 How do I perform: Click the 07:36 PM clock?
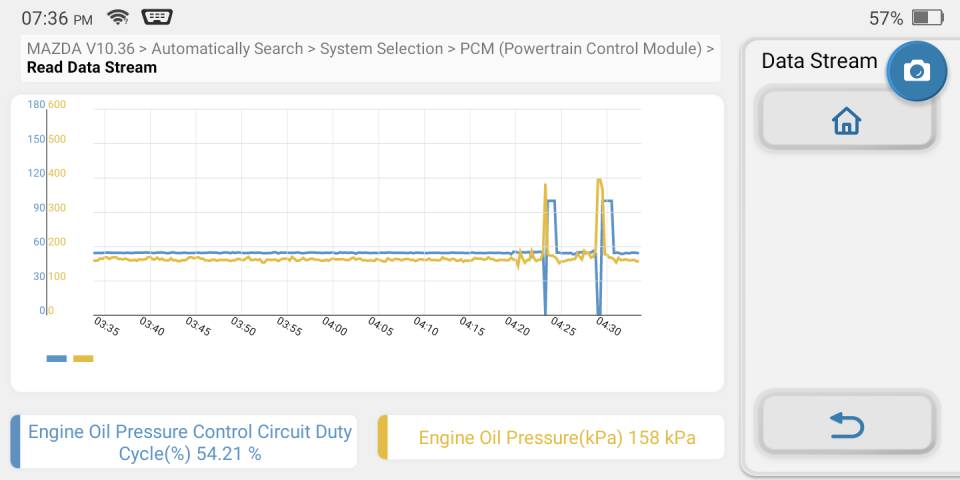point(57,18)
